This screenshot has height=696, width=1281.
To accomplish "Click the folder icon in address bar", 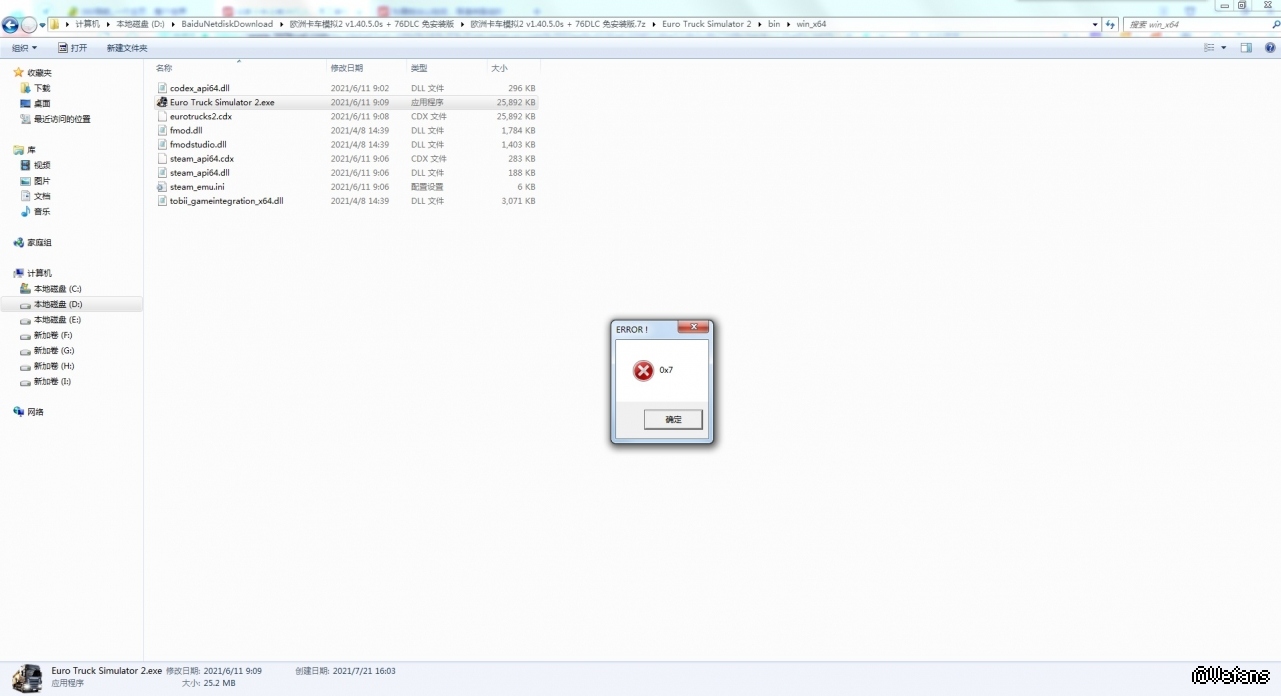I will (55, 24).
